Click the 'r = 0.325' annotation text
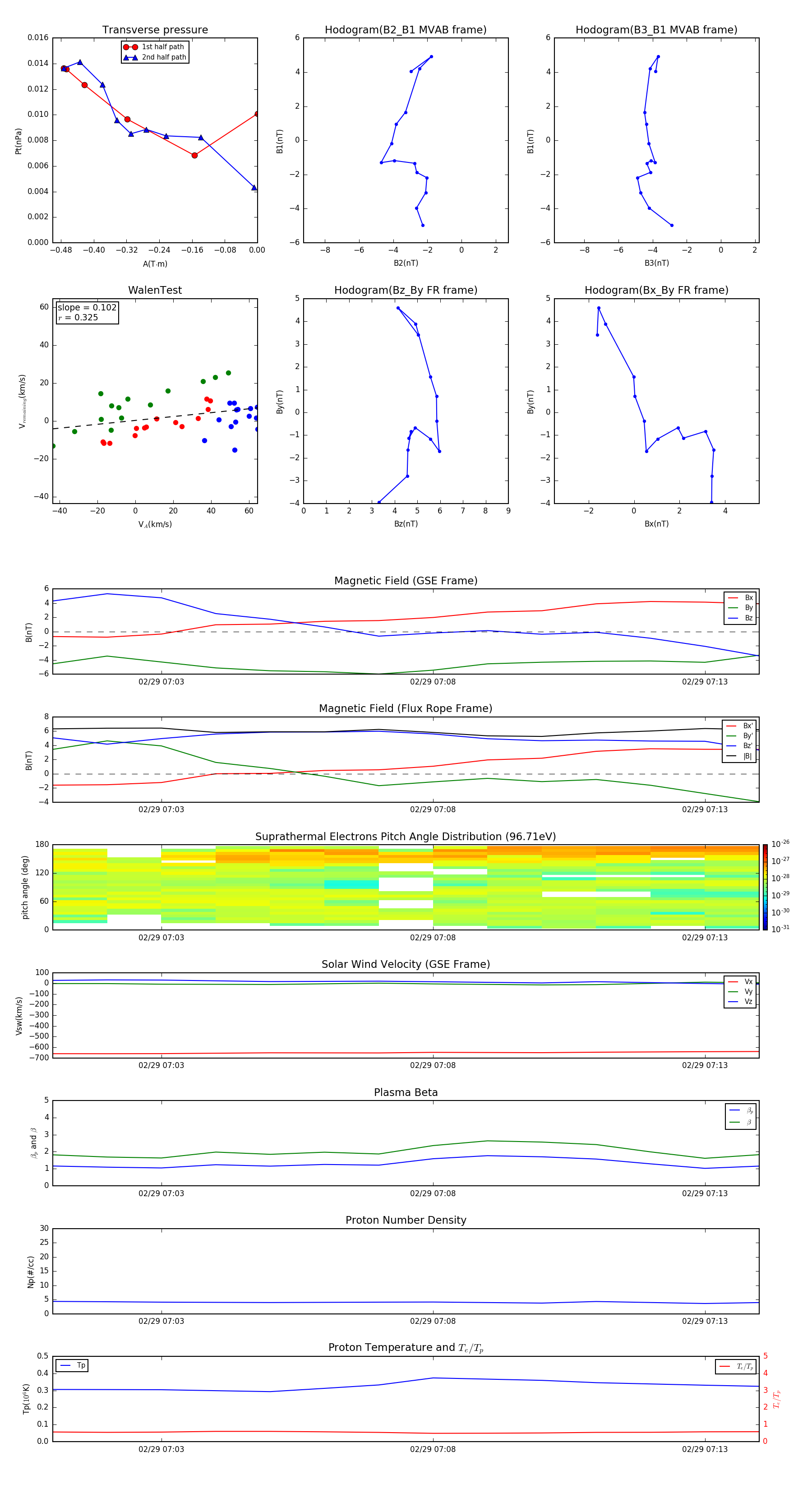The width and height of the screenshot is (812, 1489). [x=78, y=317]
